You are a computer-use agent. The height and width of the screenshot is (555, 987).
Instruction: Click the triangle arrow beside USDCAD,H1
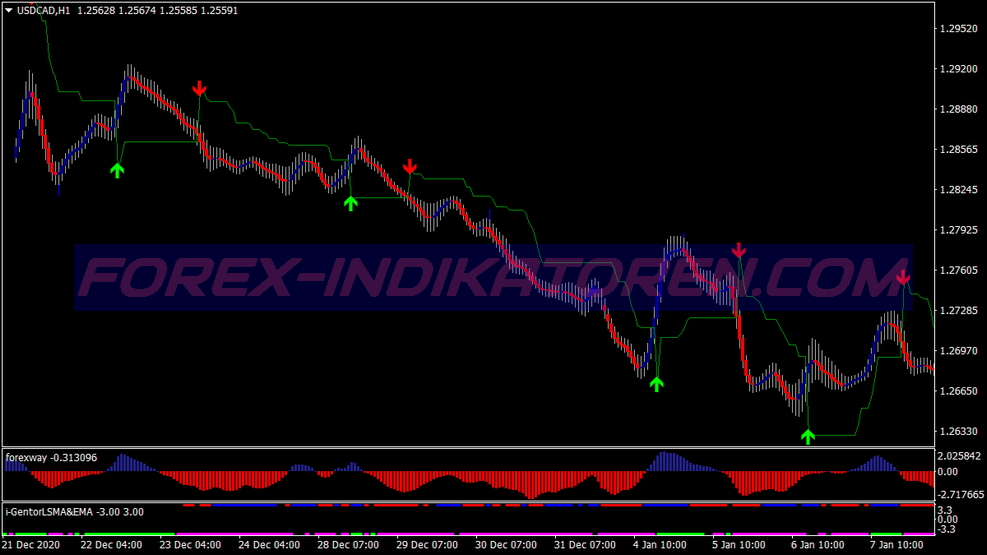(x=9, y=10)
